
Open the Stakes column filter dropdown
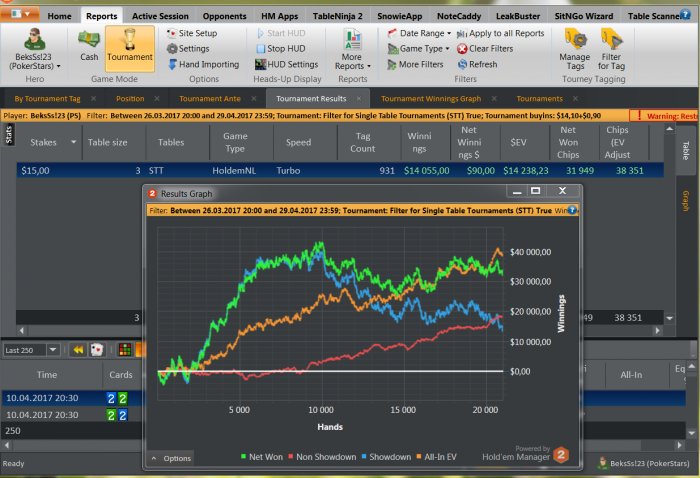73,142
